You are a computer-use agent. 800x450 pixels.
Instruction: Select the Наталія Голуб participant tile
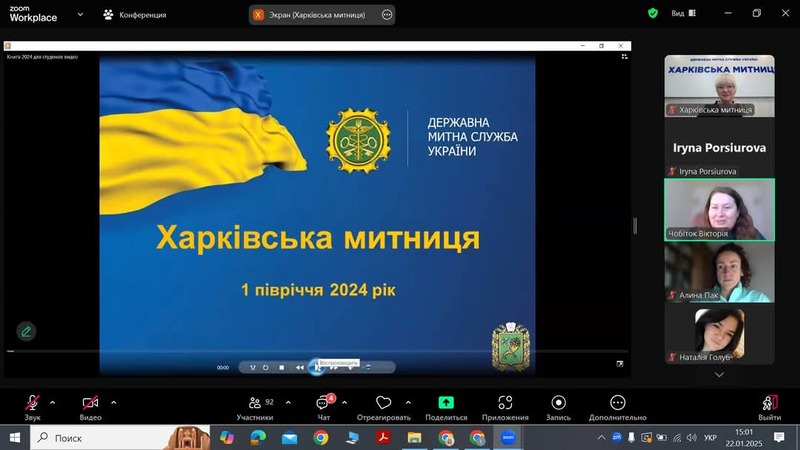719,335
